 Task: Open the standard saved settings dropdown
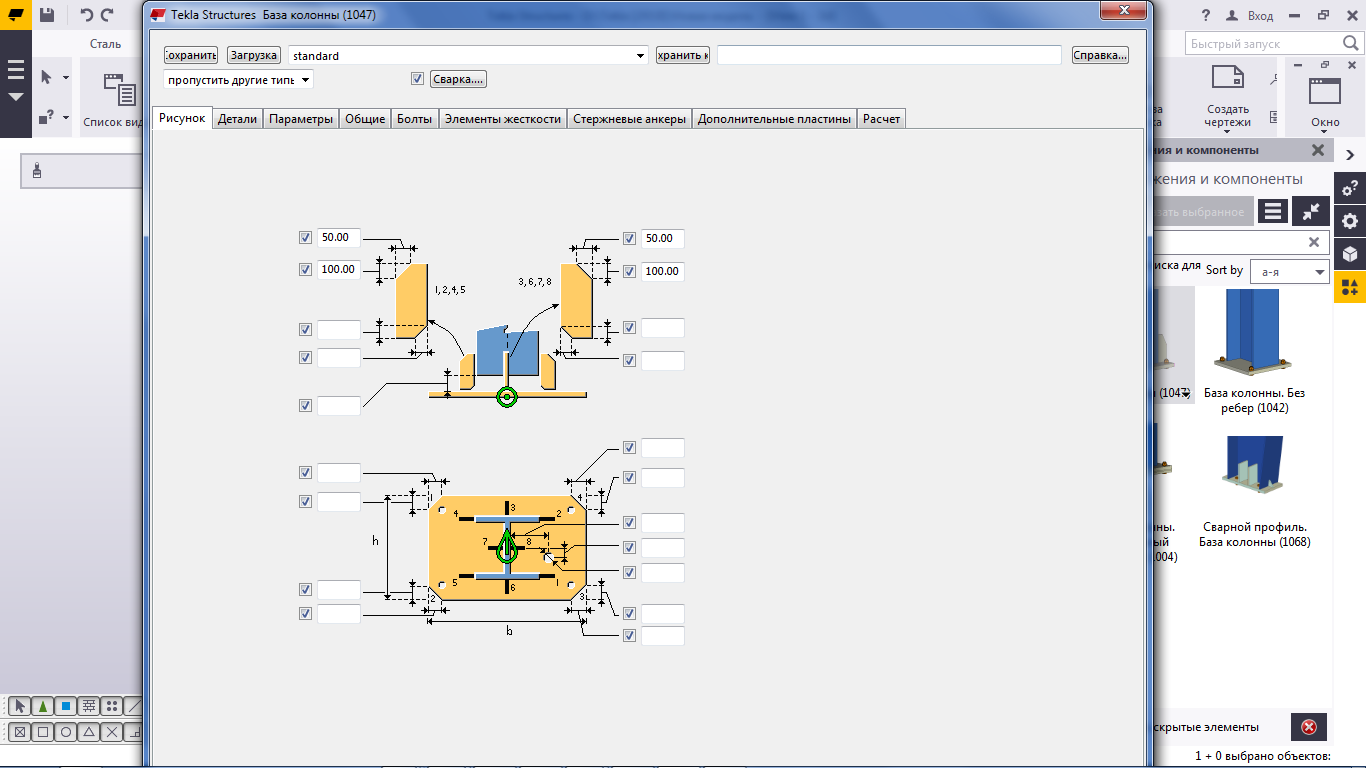641,56
